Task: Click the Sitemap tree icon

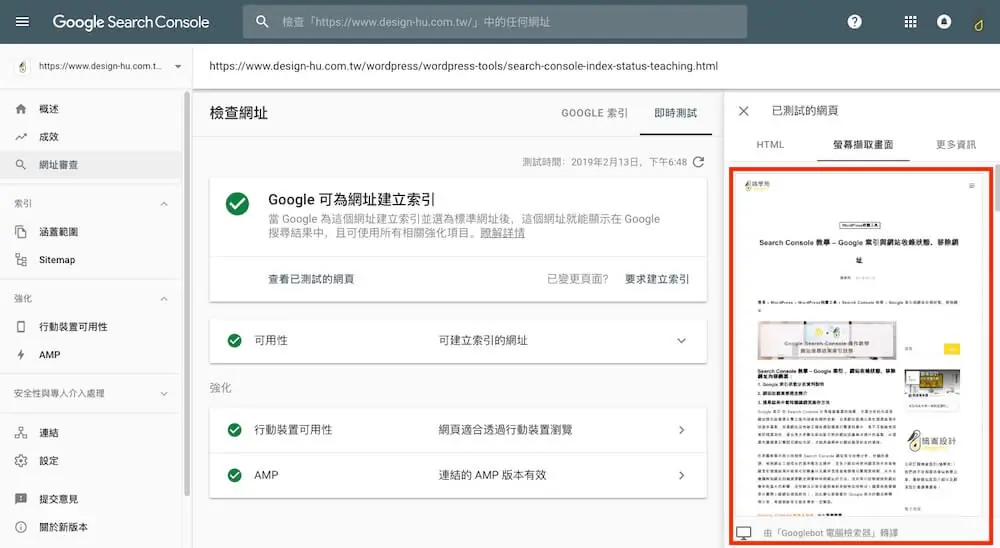Action: [21, 260]
